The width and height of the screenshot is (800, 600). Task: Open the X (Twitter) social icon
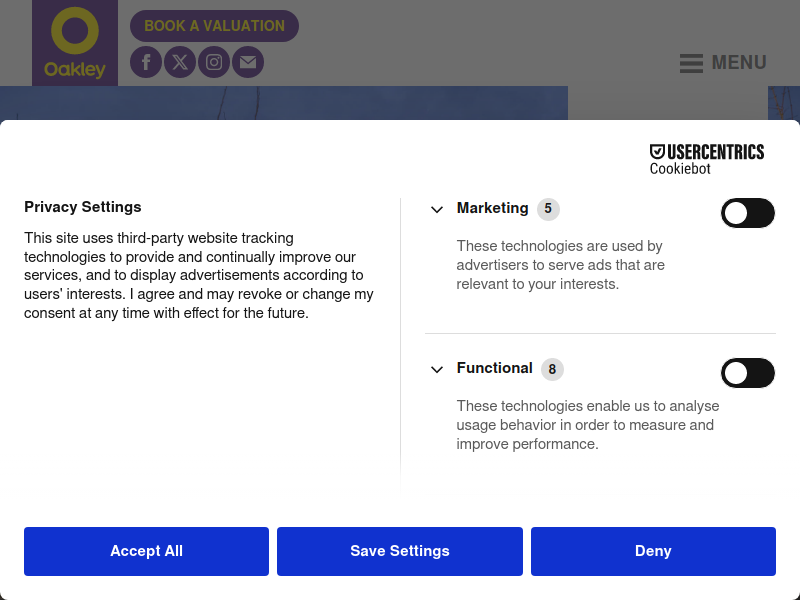180,62
